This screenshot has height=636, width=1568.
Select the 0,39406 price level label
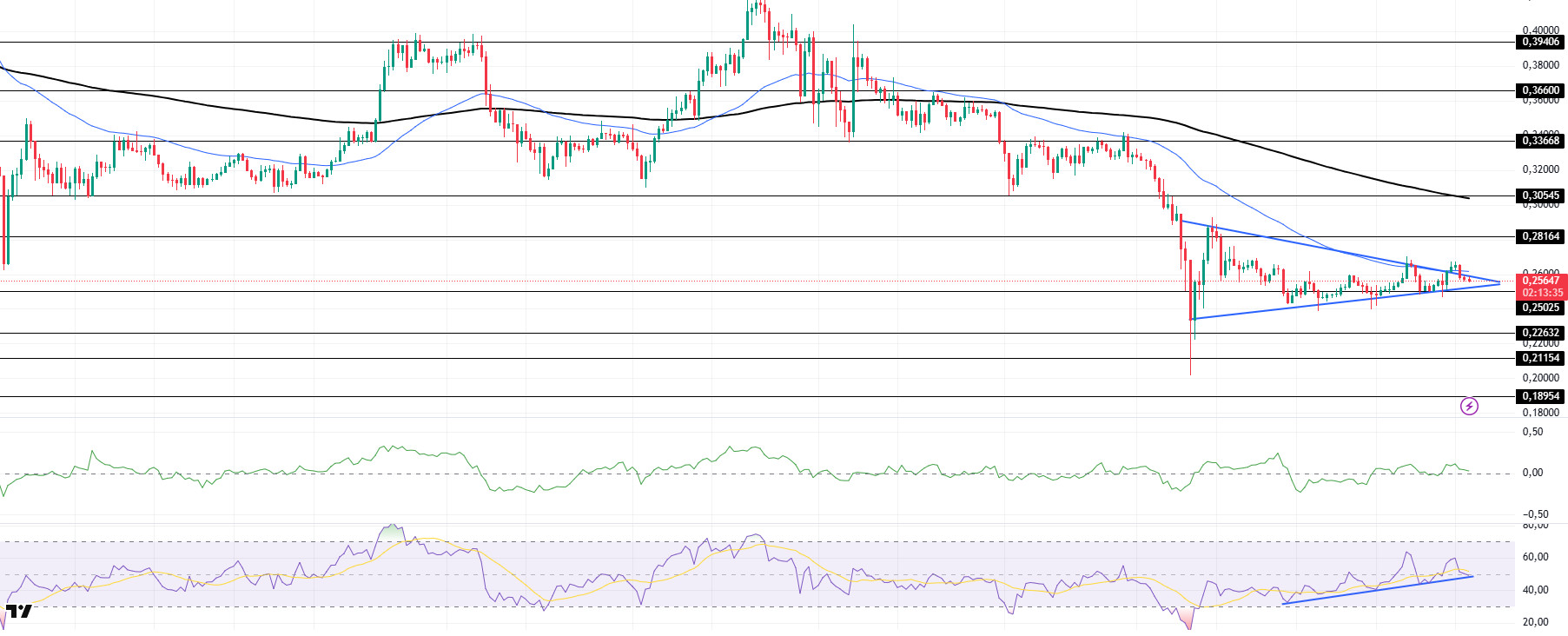pos(1541,42)
